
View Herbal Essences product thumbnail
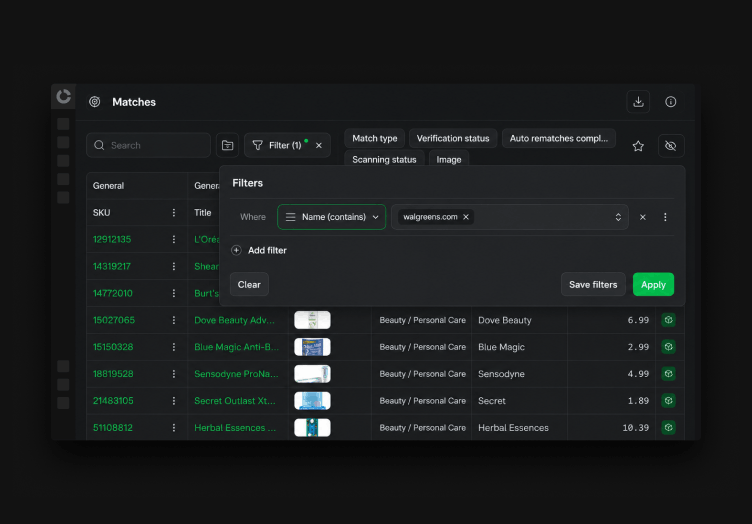pos(312,427)
